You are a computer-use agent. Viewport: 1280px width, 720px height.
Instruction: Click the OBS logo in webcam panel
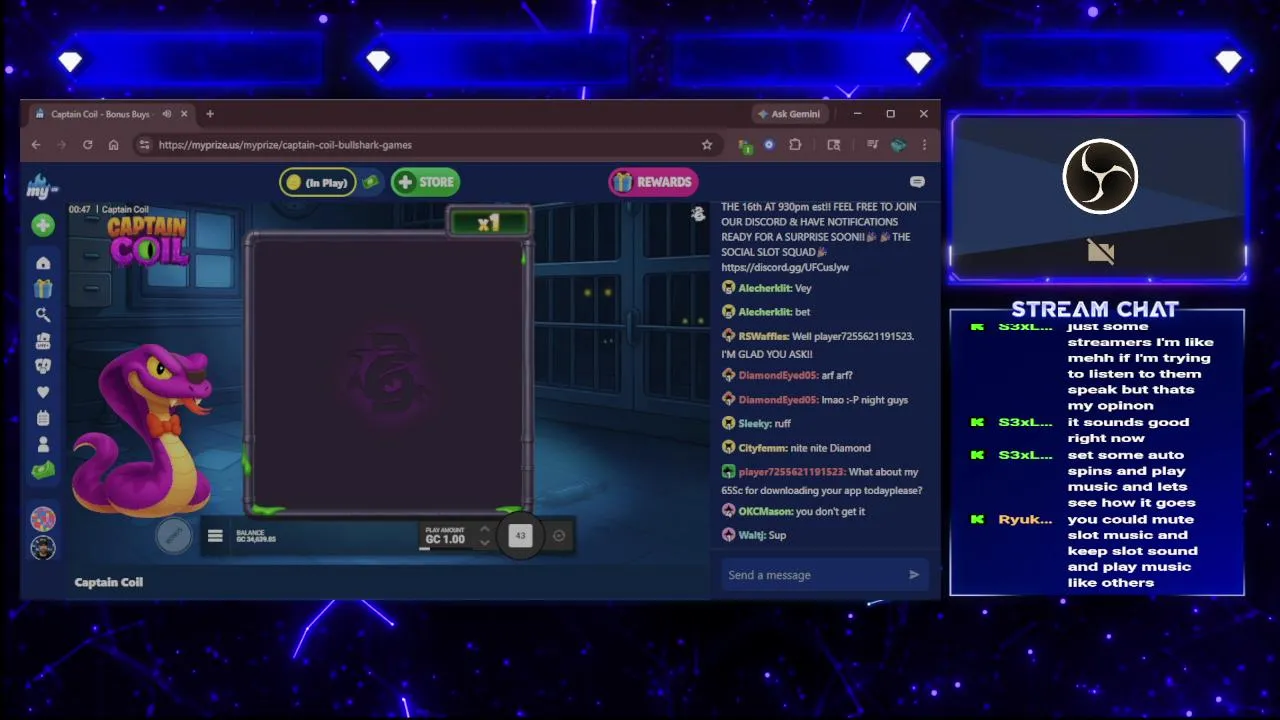pos(1100,177)
